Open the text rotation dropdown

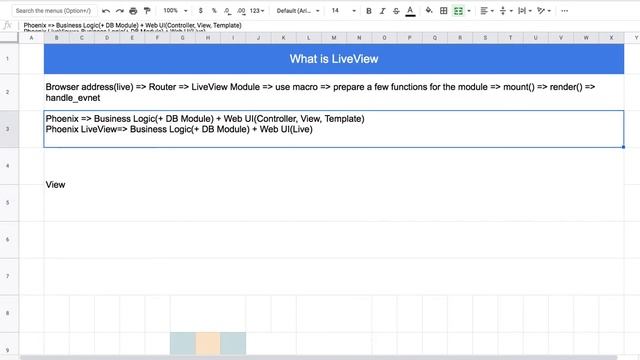pyautogui.click(x=544, y=11)
